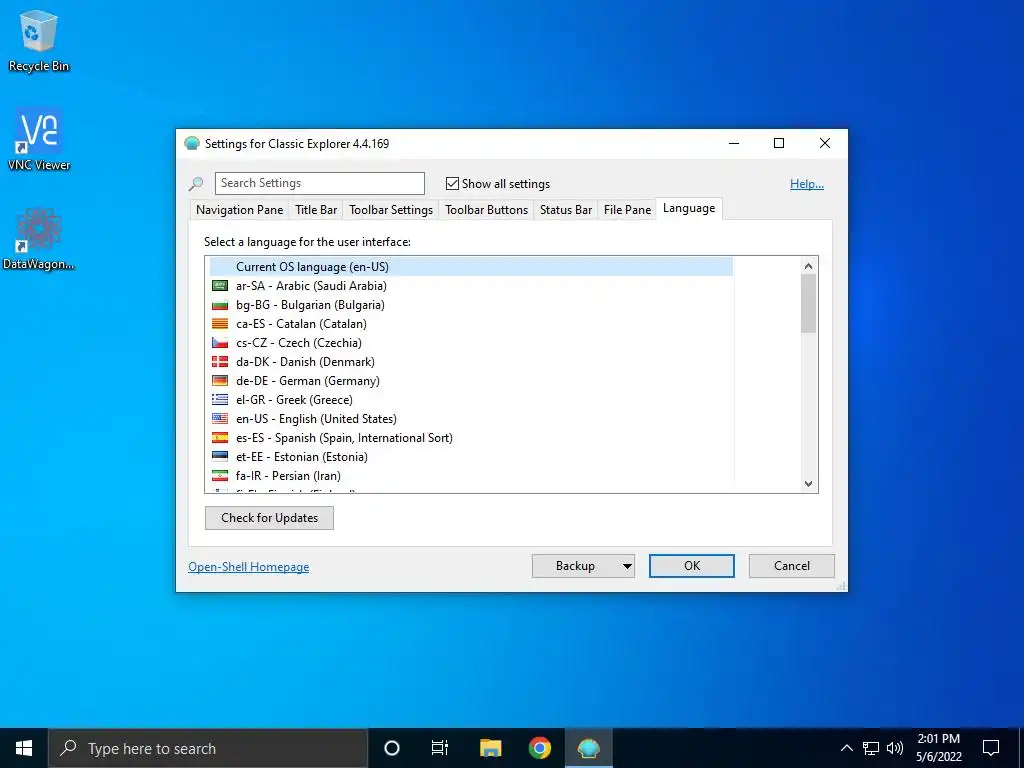
Task: Select the Spain flag icon
Action: (x=220, y=438)
